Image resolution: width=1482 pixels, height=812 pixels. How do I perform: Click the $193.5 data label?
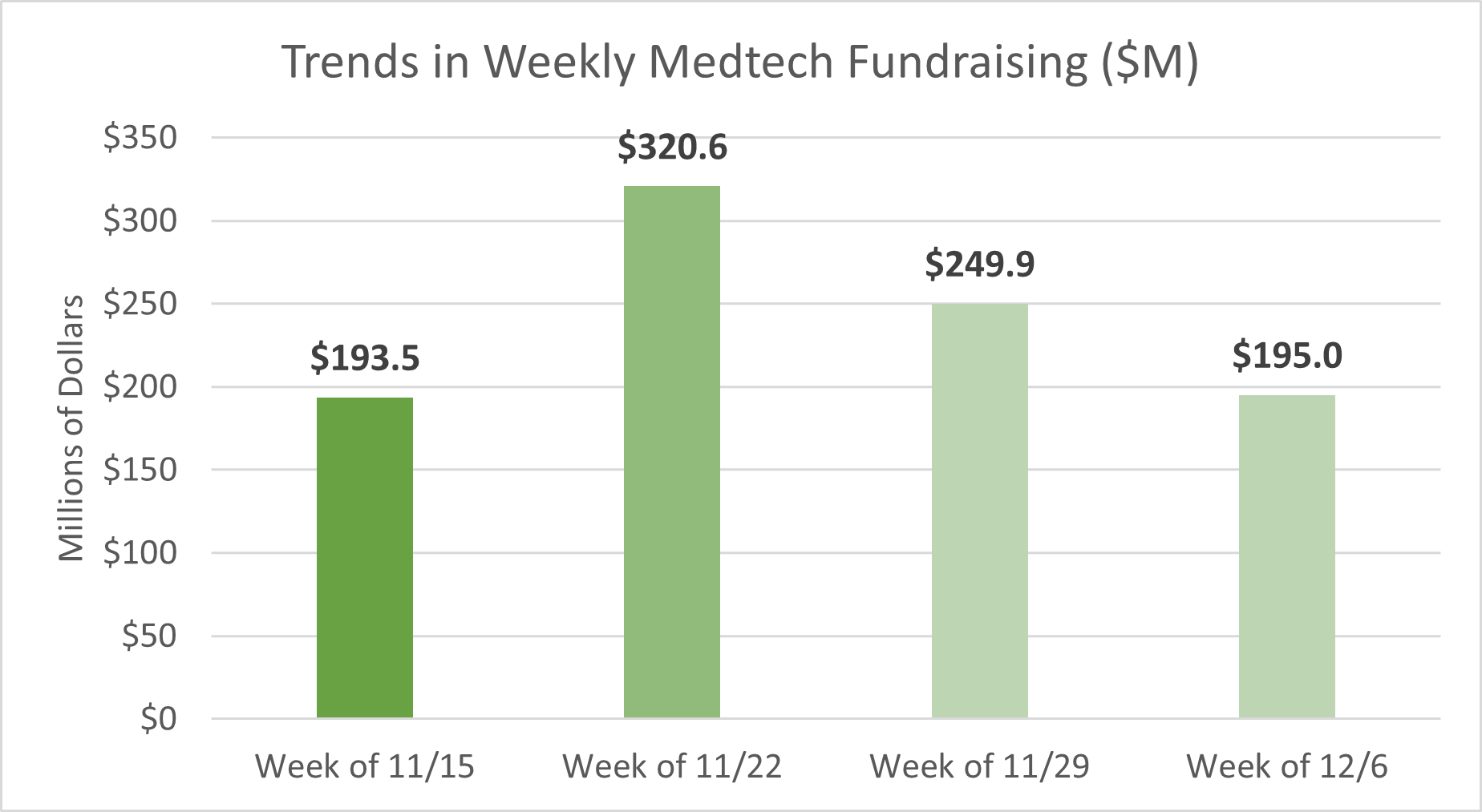pos(365,358)
